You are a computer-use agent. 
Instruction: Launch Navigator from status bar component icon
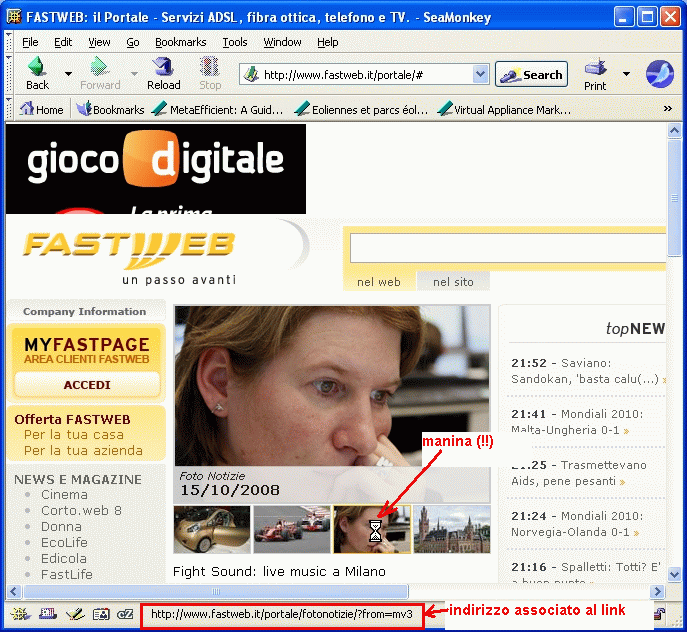[x=21, y=614]
